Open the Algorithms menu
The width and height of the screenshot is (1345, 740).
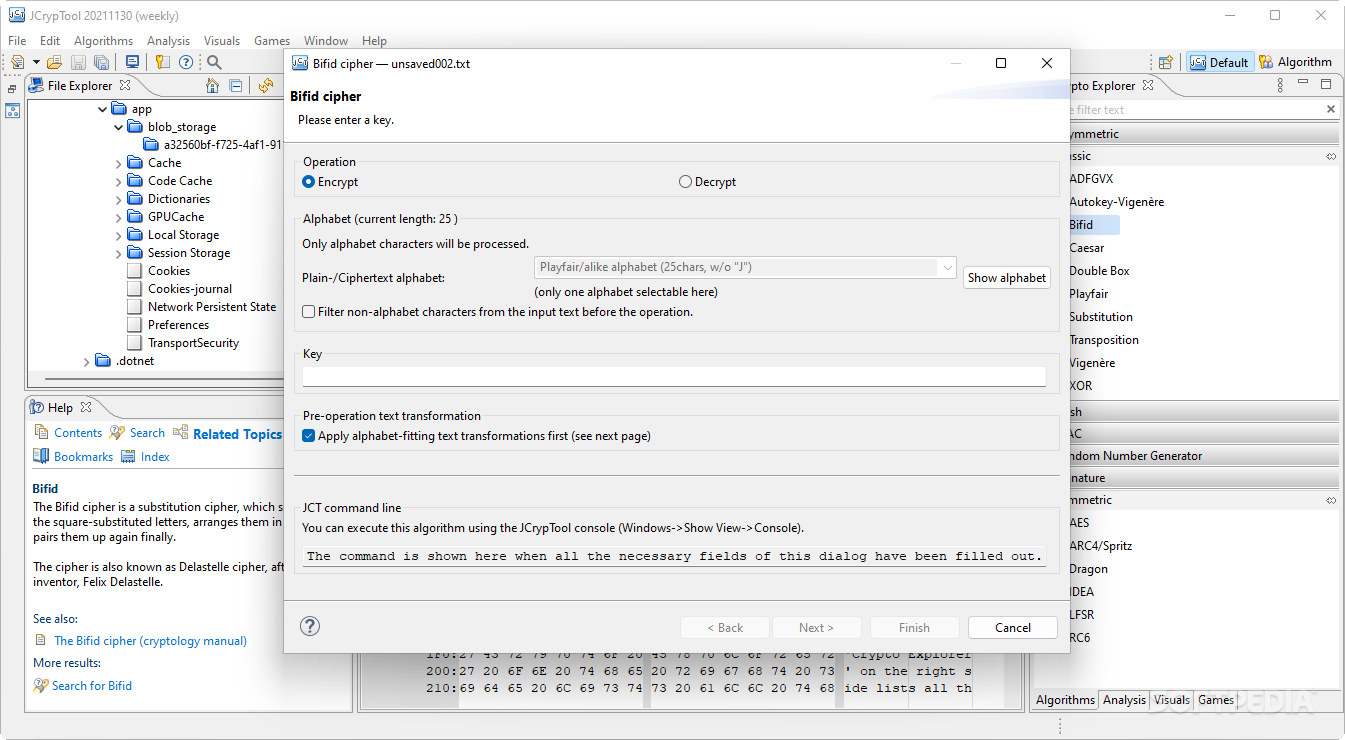point(103,41)
